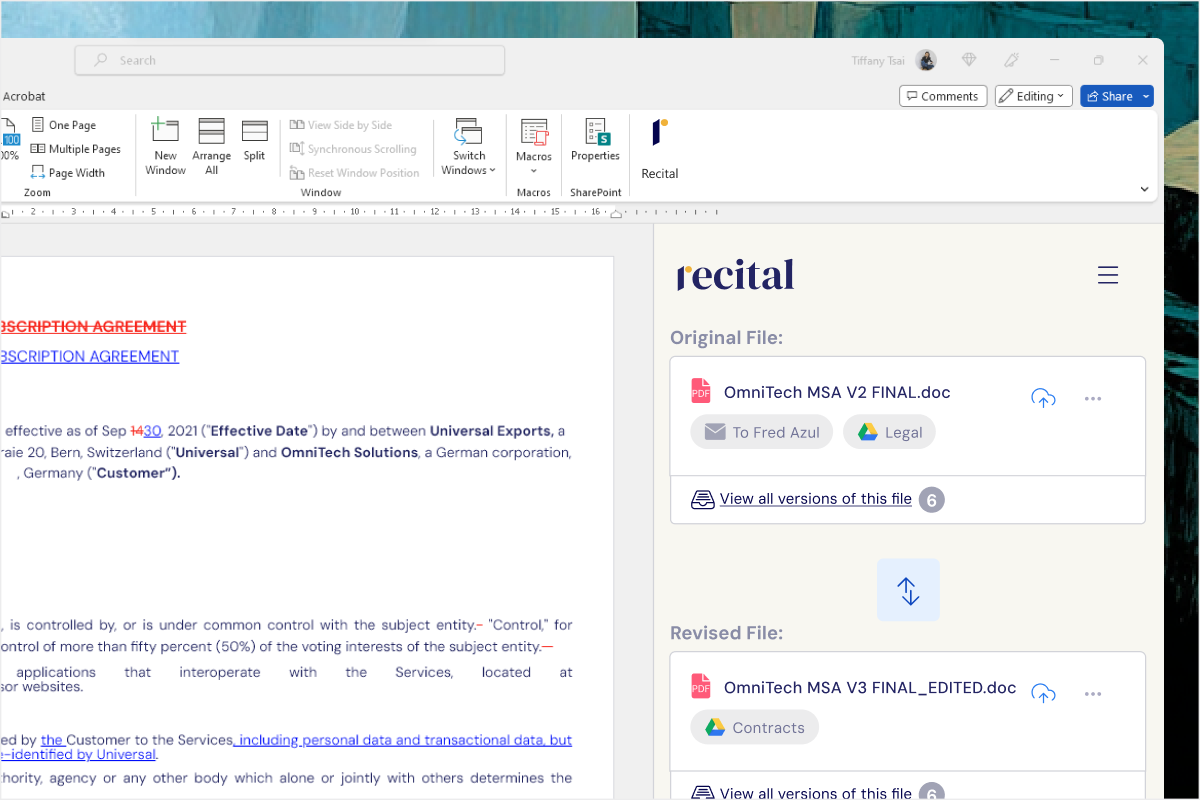View all versions of Original File
This screenshot has width=1200, height=800.
[816, 499]
